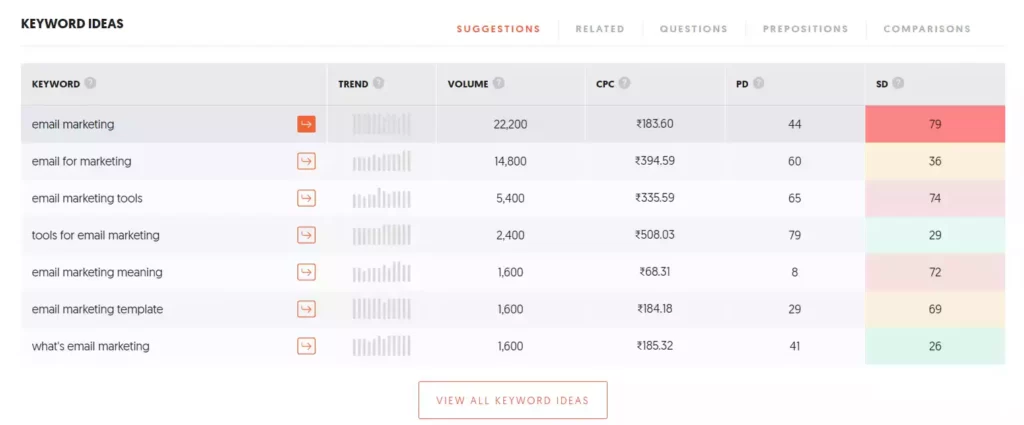
Task: Switch to the Suggestions tab
Action: [x=498, y=29]
